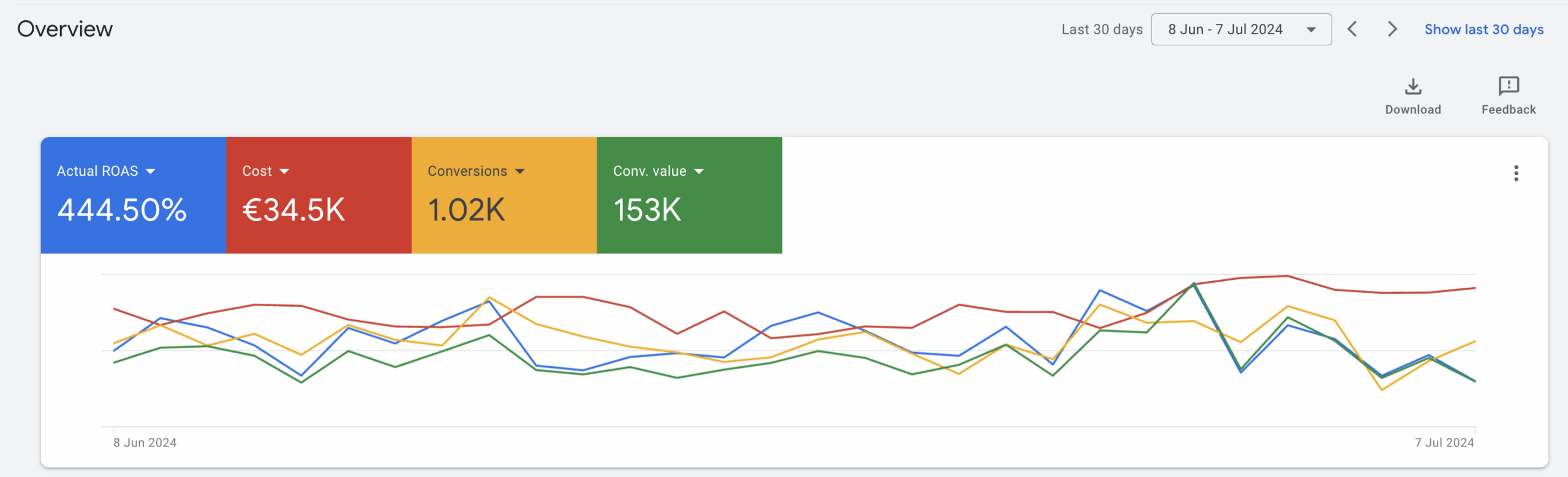The height and width of the screenshot is (477, 1568).
Task: Expand the 8 Jun - 7 Jul 2024 date picker
Action: 1241,29
